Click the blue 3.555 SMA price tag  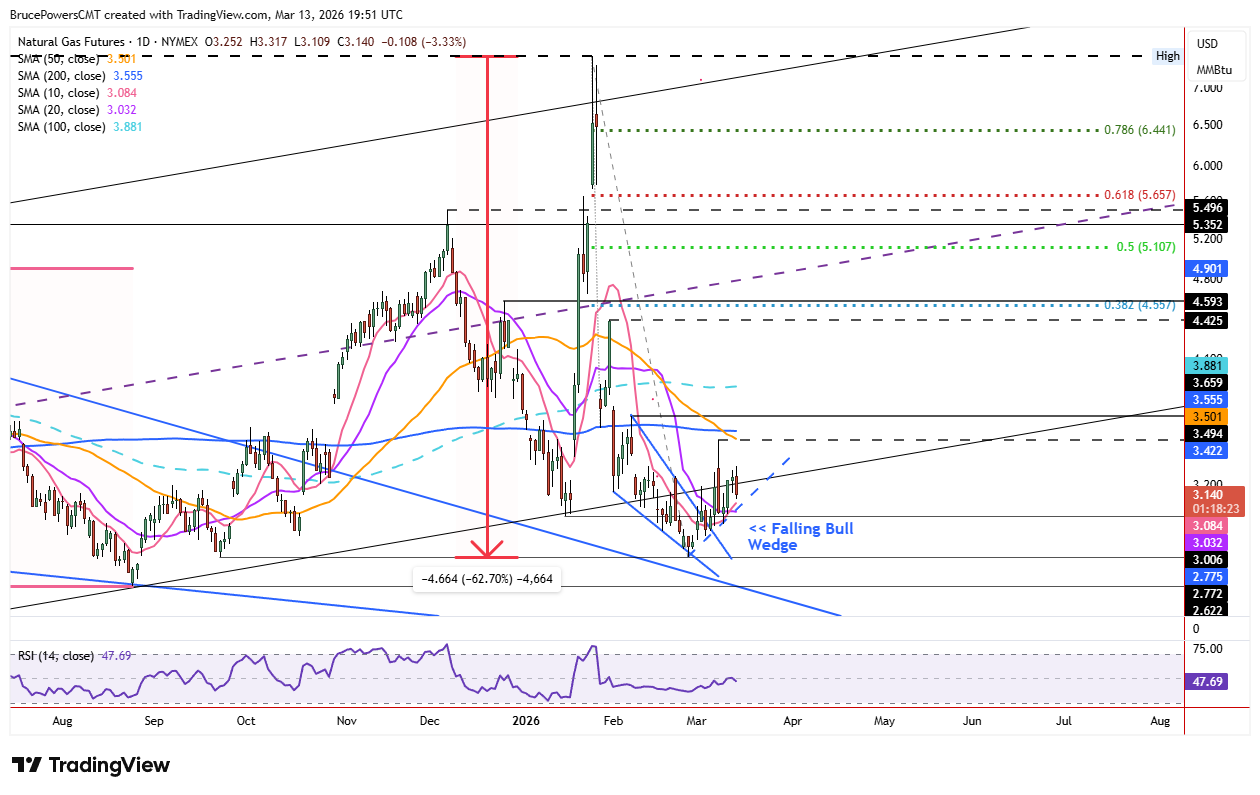[1207, 399]
